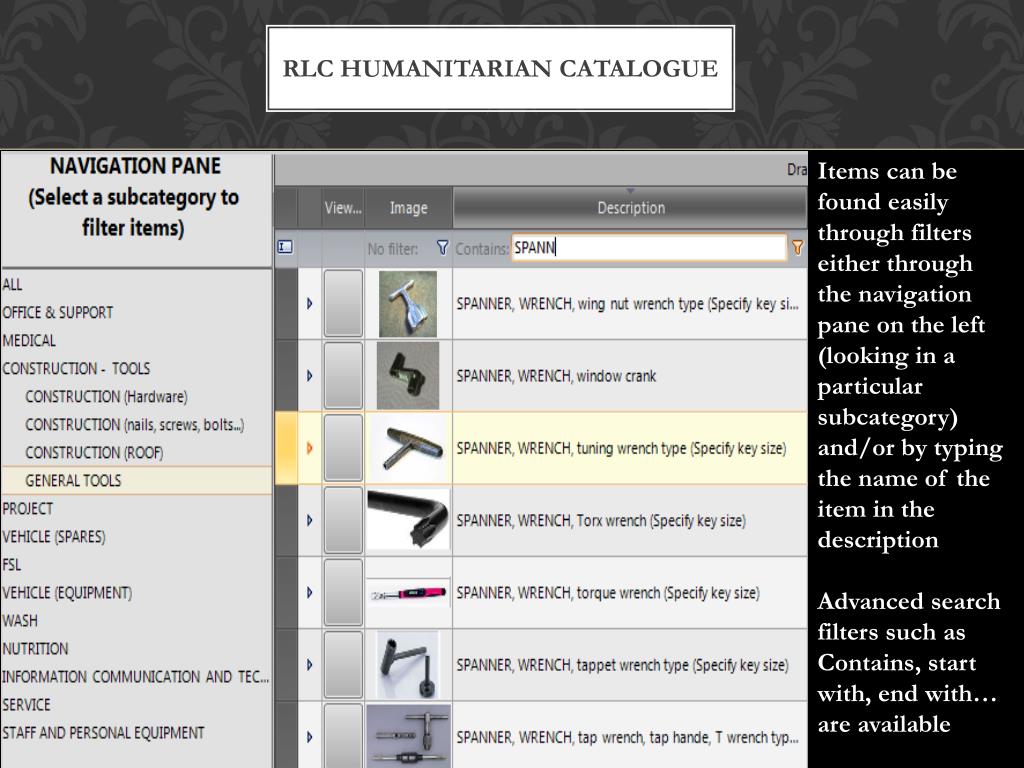Click 'SPANNER, WRENCH, torque wrench' description
The height and width of the screenshot is (768, 1024).
point(608,593)
